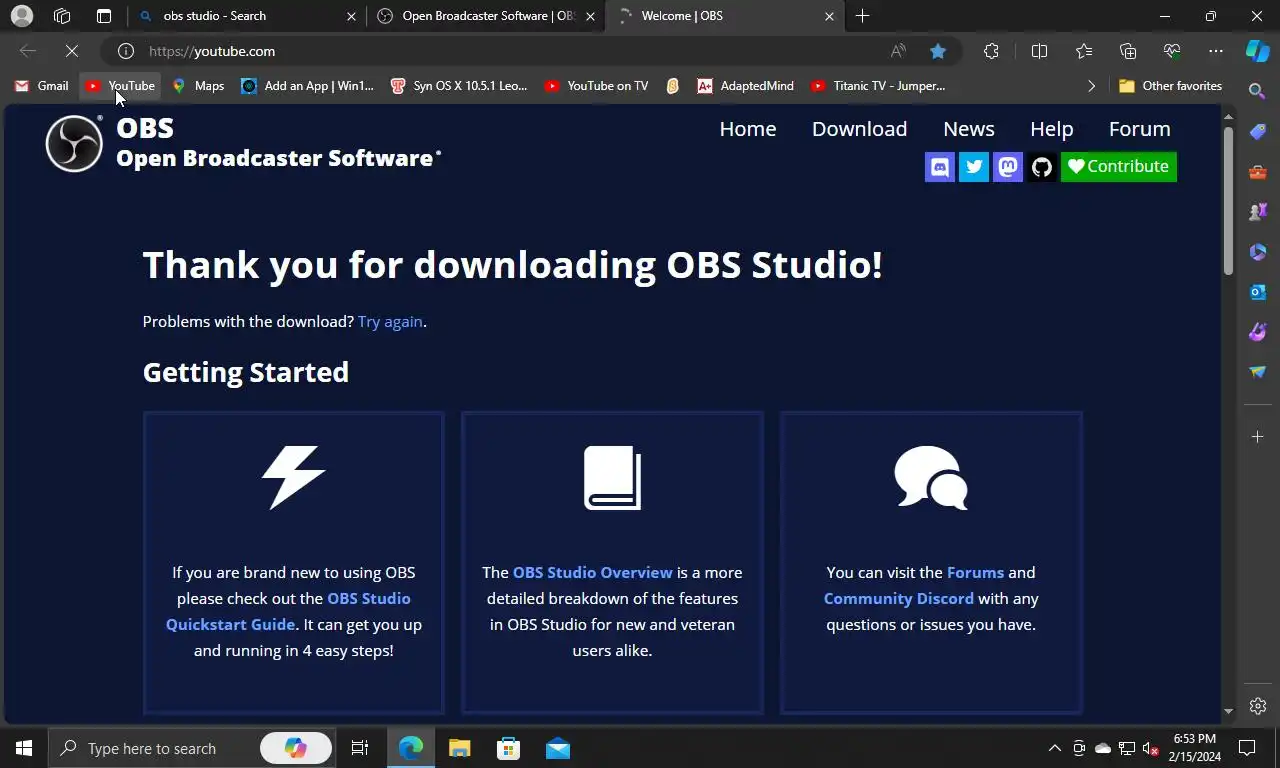Open Tab actions menu icon

tap(104, 16)
